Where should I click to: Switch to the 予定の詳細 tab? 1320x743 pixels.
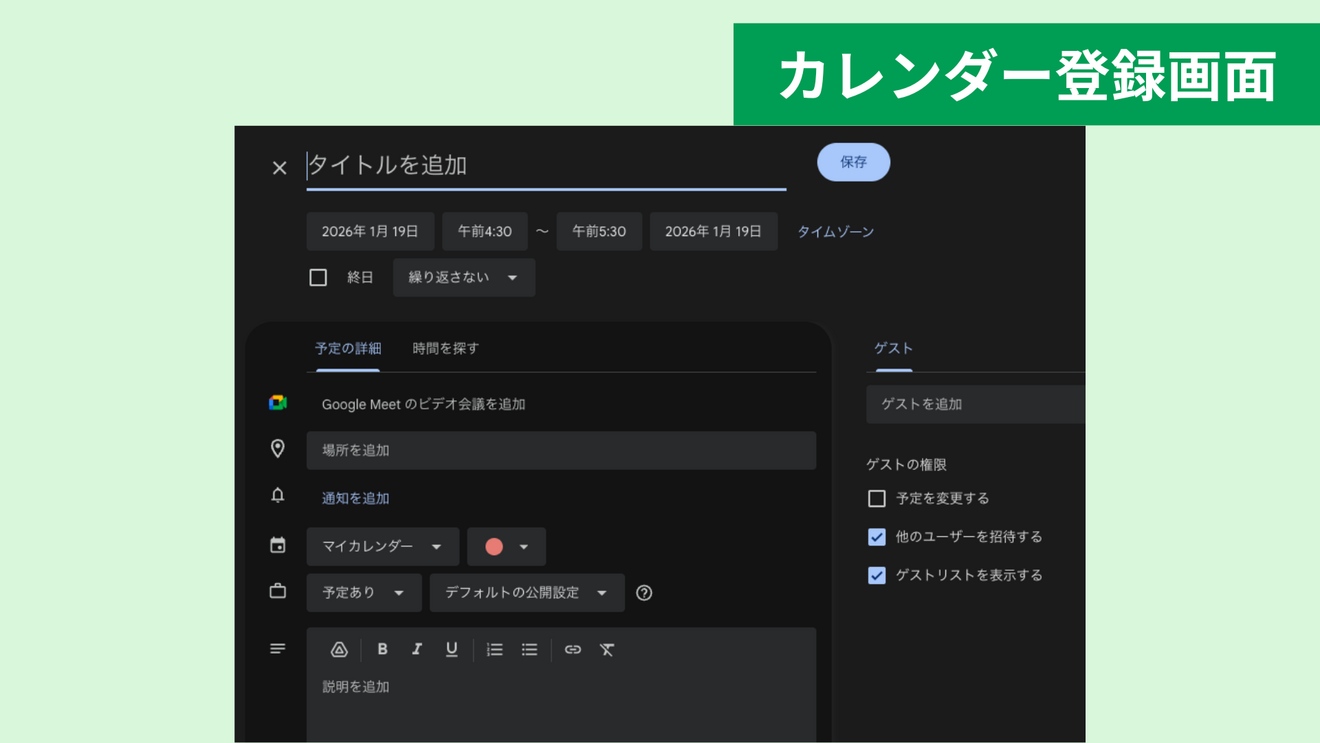point(348,348)
